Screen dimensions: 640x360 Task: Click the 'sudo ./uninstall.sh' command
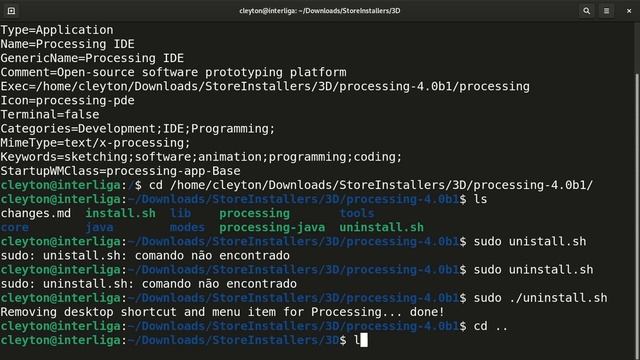[x=540, y=298]
